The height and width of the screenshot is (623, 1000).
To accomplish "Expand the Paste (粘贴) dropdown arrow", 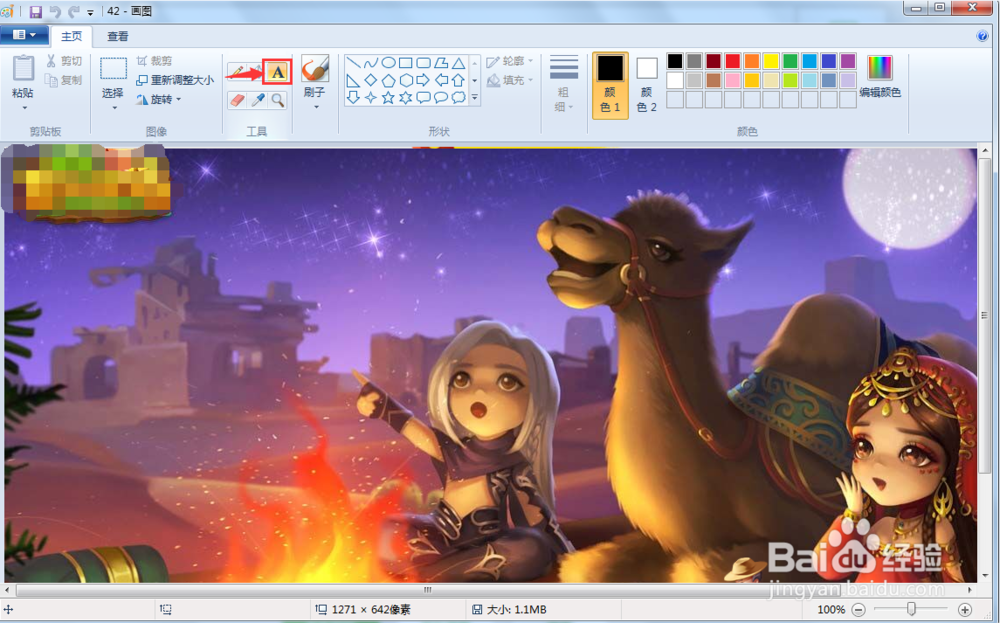I will 24,108.
